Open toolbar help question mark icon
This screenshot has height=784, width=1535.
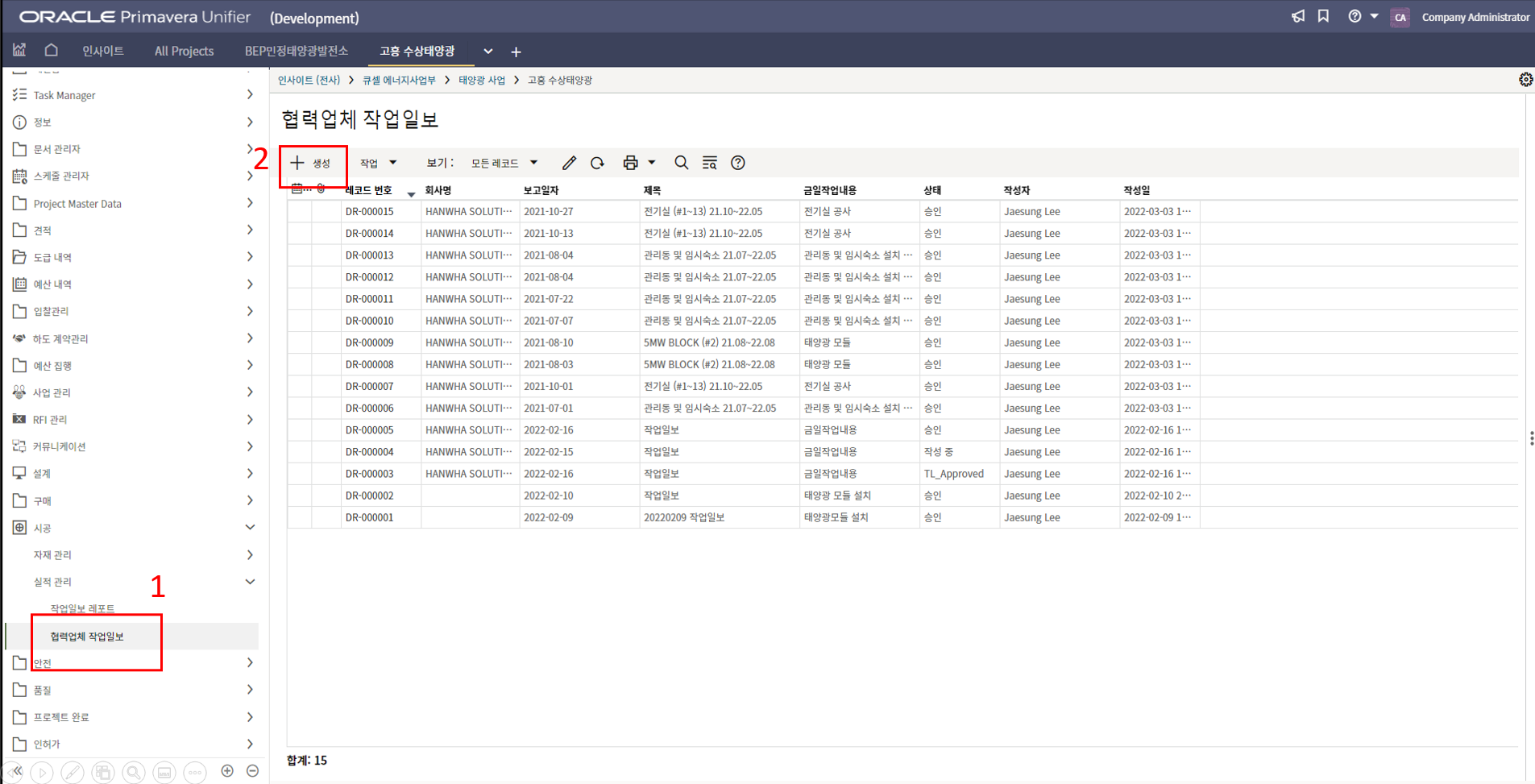[x=737, y=163]
